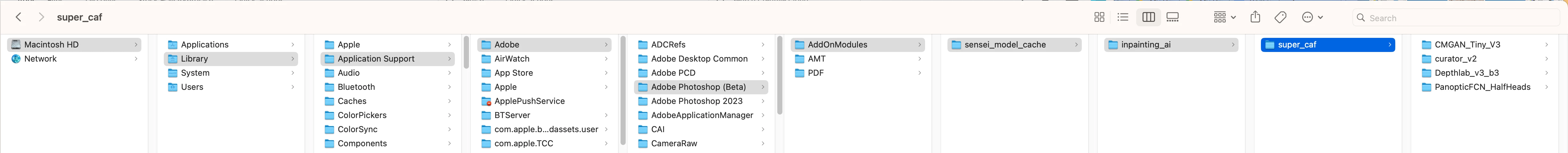Select the com.apple.TCC folder
The width and height of the screenshot is (1568, 153).
[x=544, y=143]
